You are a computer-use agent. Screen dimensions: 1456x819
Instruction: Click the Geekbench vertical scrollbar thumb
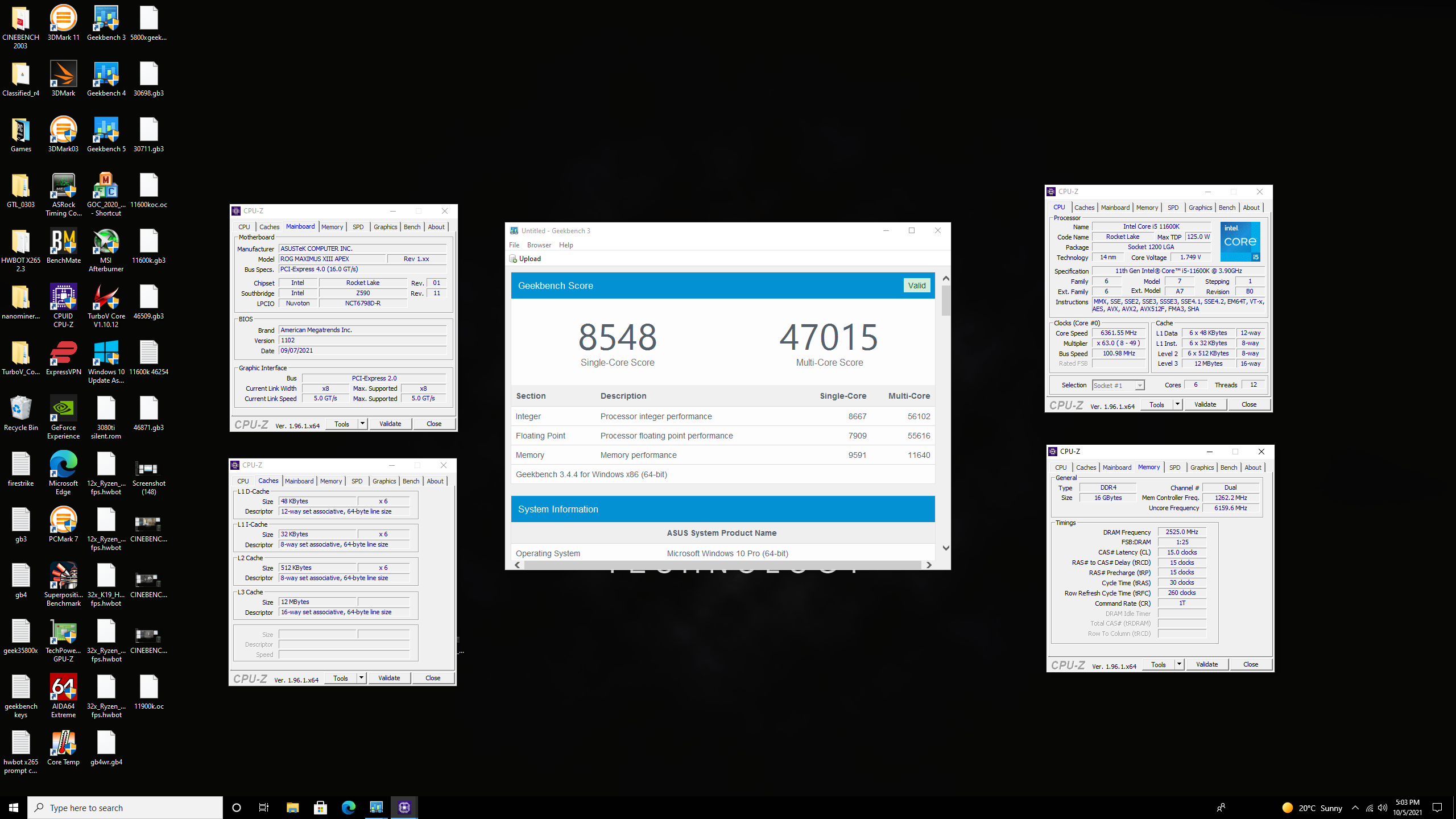[946, 300]
